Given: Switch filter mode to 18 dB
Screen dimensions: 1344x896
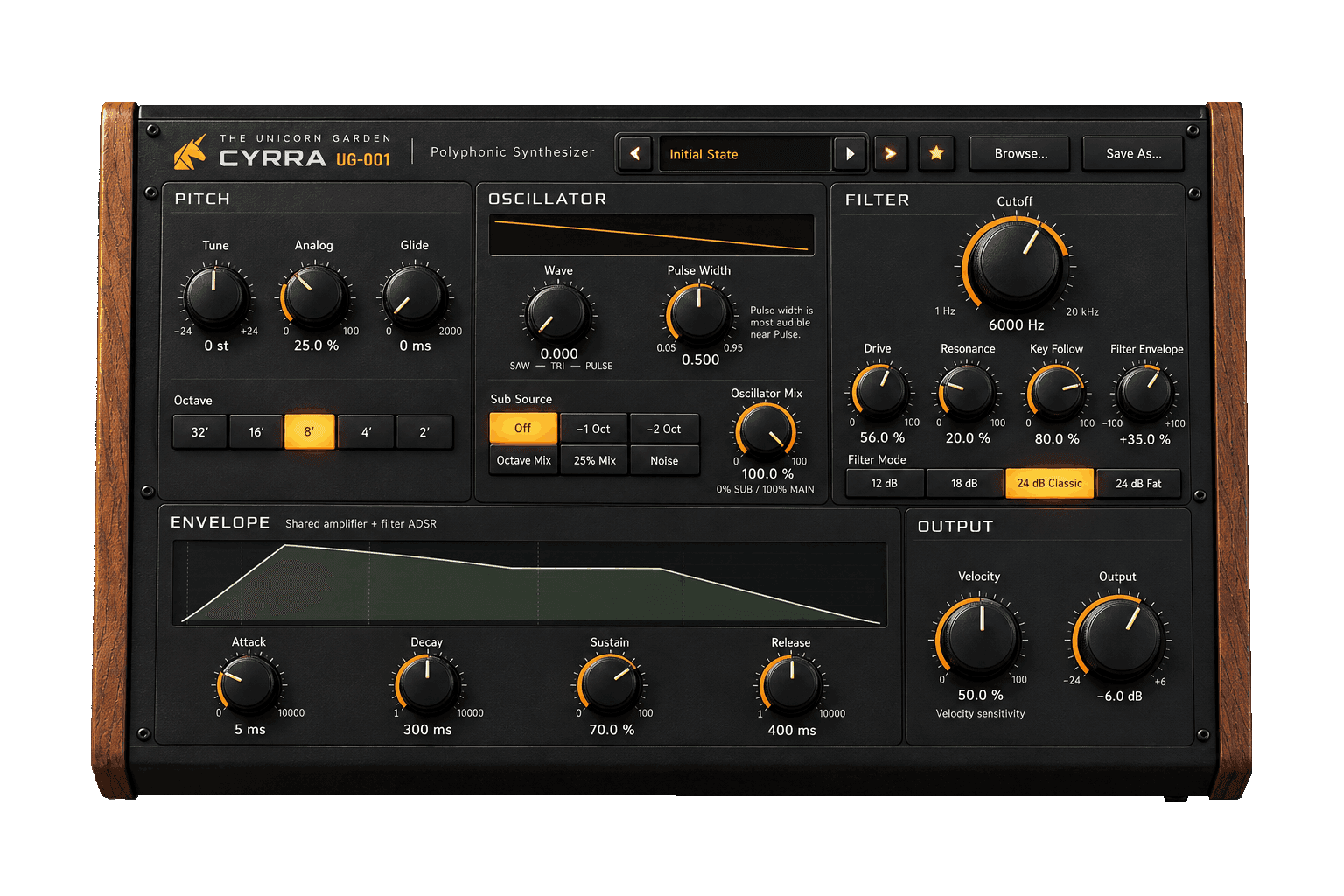Looking at the screenshot, I should tap(964, 484).
